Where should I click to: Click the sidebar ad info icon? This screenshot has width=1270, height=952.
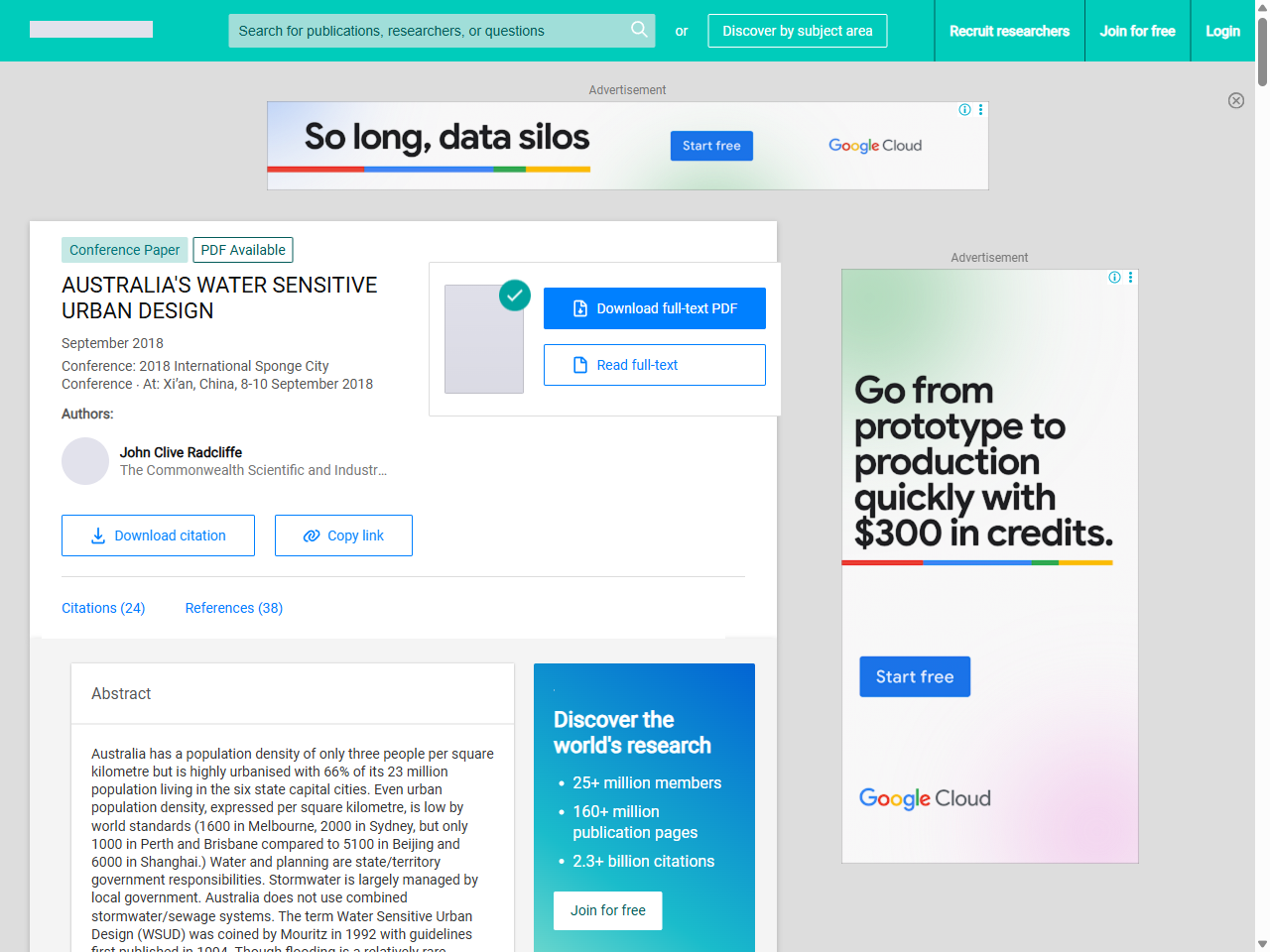(1114, 278)
